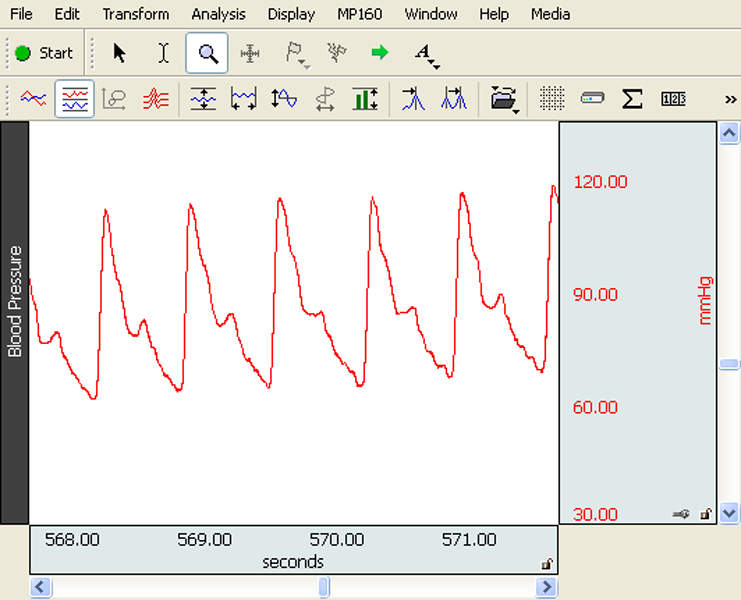741x600 pixels.
Task: Click the Blood Pressure channel label
Action: (15, 300)
